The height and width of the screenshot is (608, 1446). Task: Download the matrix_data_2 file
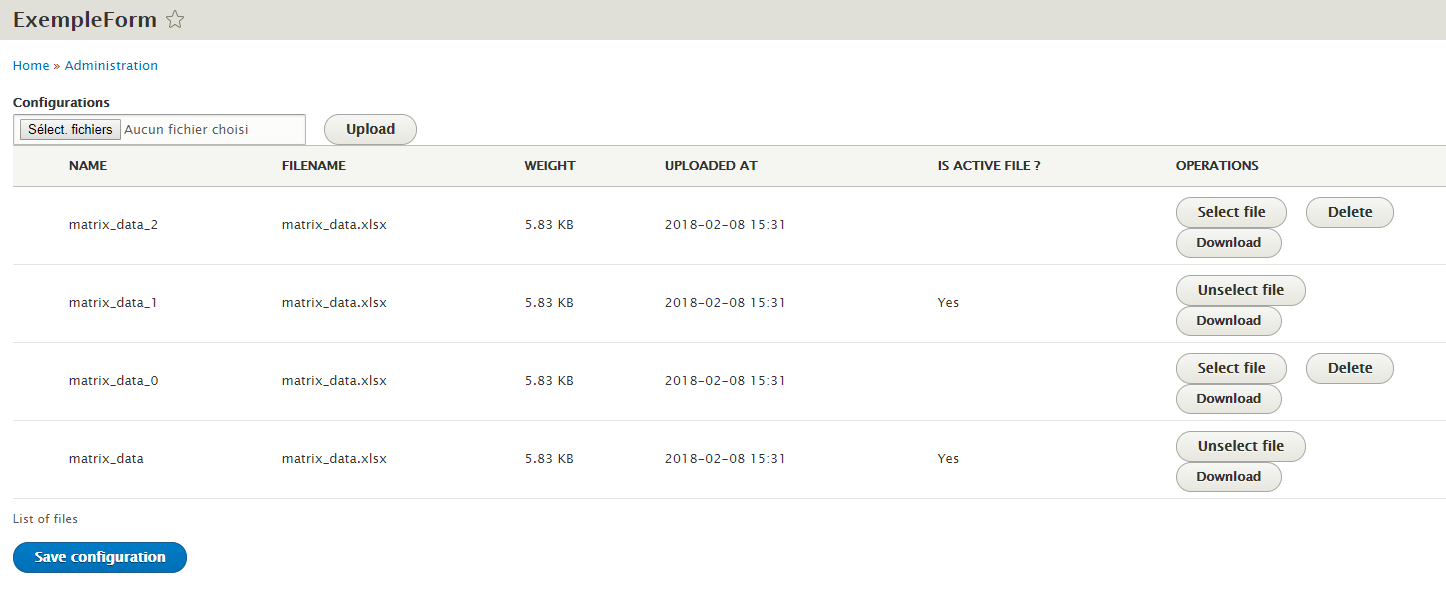1228,242
